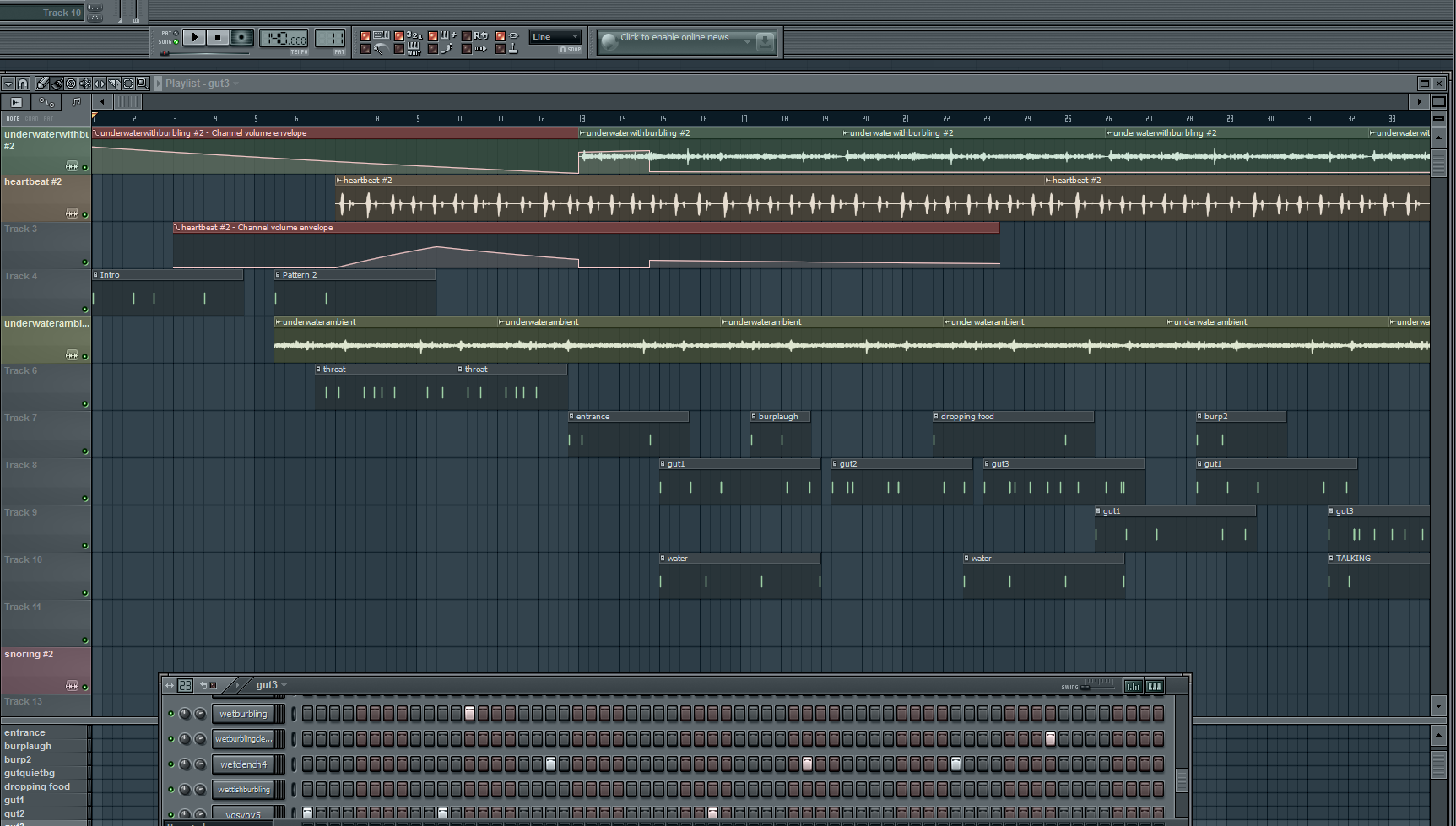Open graph editor in step sequencer
1456x826 pixels.
[x=1133, y=686]
